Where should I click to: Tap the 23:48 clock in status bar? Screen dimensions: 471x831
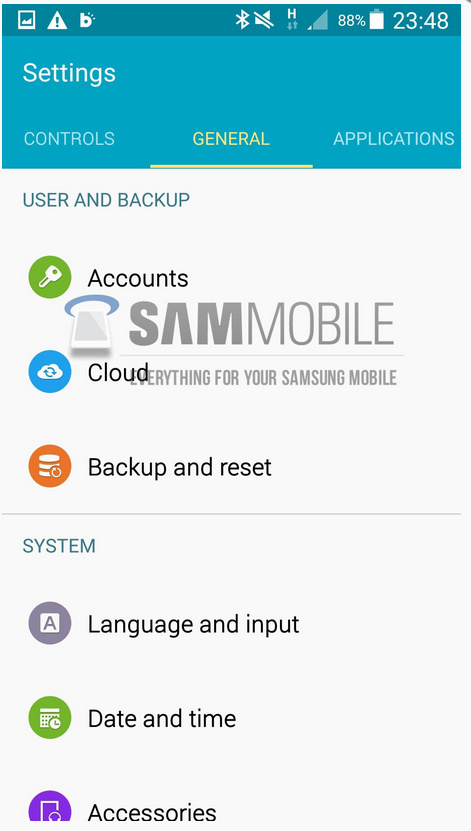(x=421, y=21)
